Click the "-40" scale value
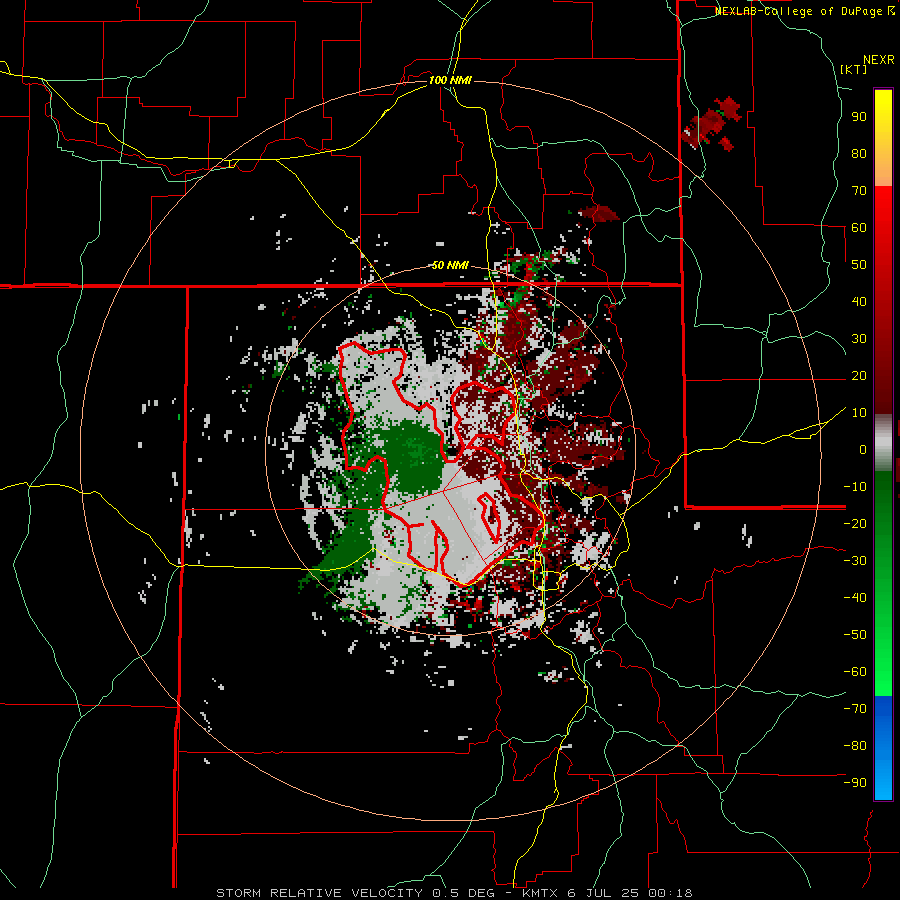The image size is (900, 900). [855, 598]
